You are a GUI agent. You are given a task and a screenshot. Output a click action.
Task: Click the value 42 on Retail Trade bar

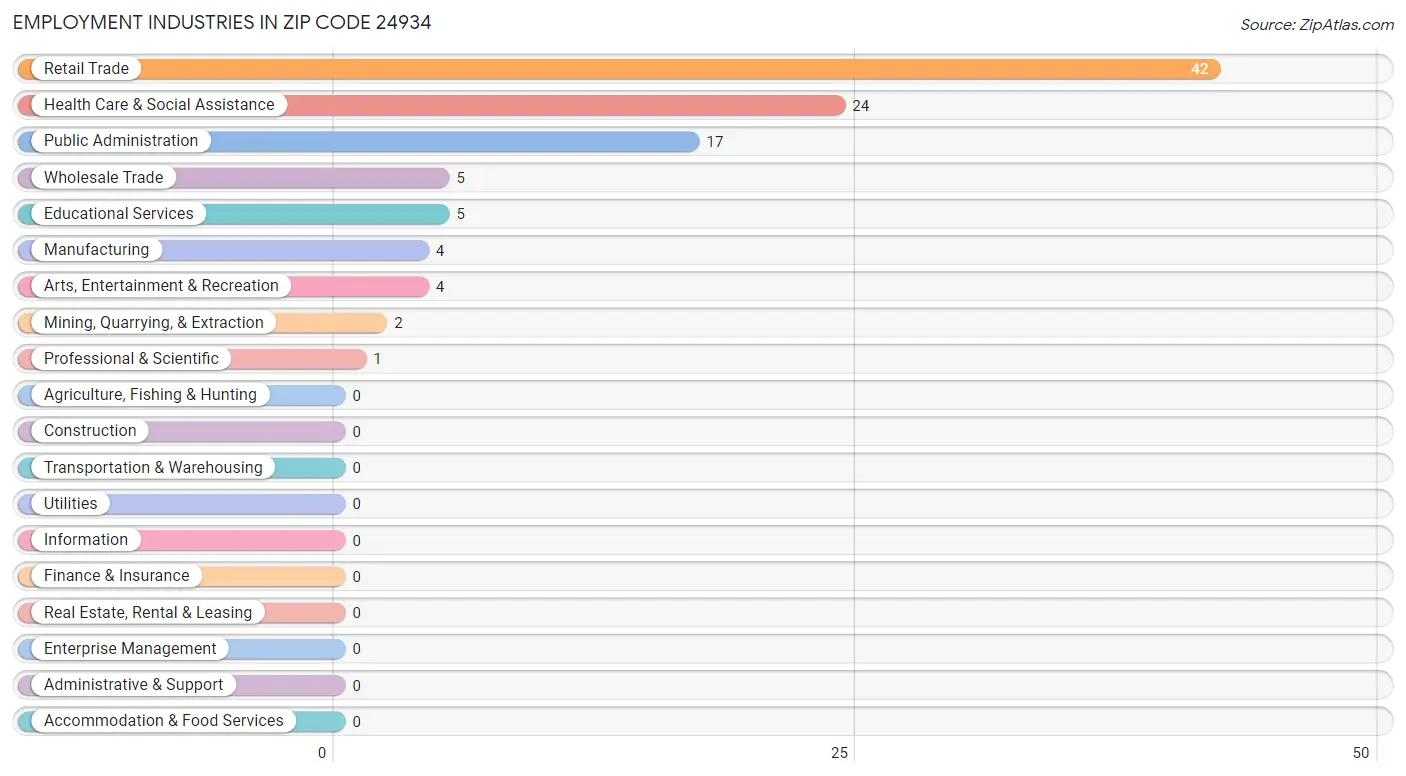(x=1199, y=69)
